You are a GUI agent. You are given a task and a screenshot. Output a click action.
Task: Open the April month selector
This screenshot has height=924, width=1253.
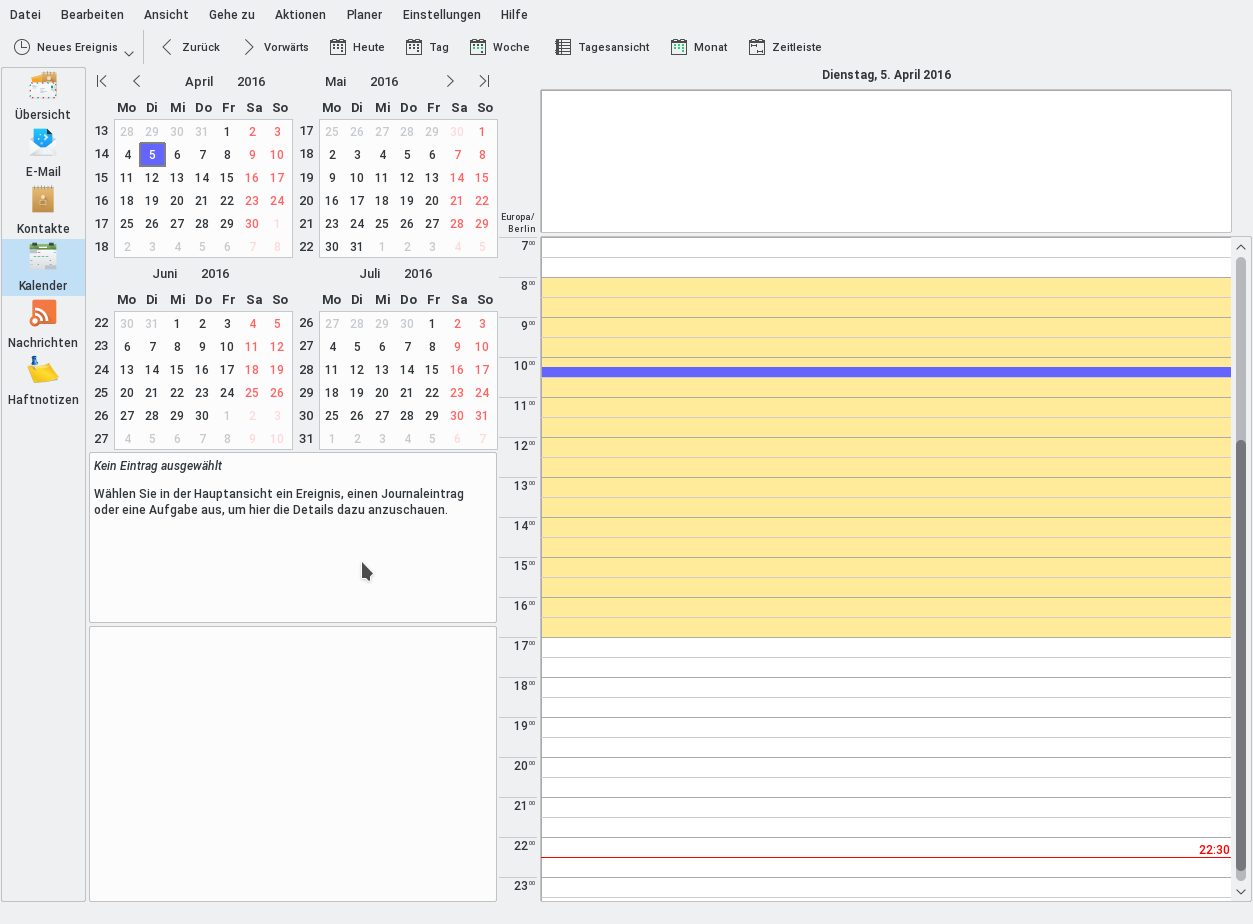[x=199, y=82]
